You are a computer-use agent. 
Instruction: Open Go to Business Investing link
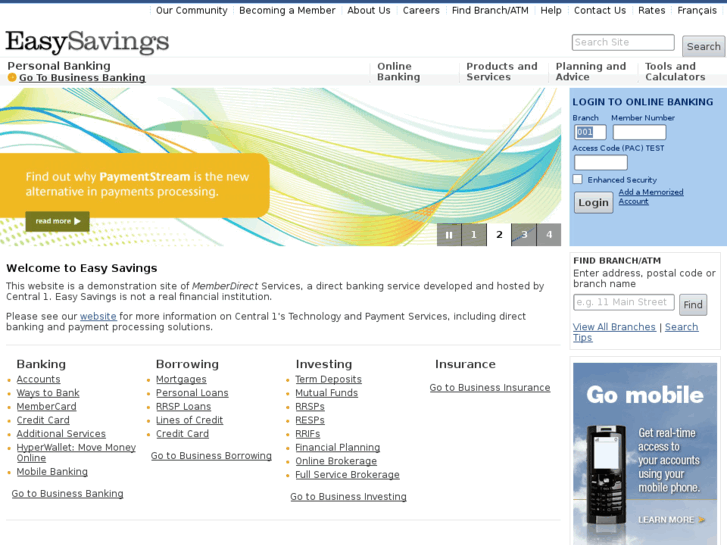point(348,497)
